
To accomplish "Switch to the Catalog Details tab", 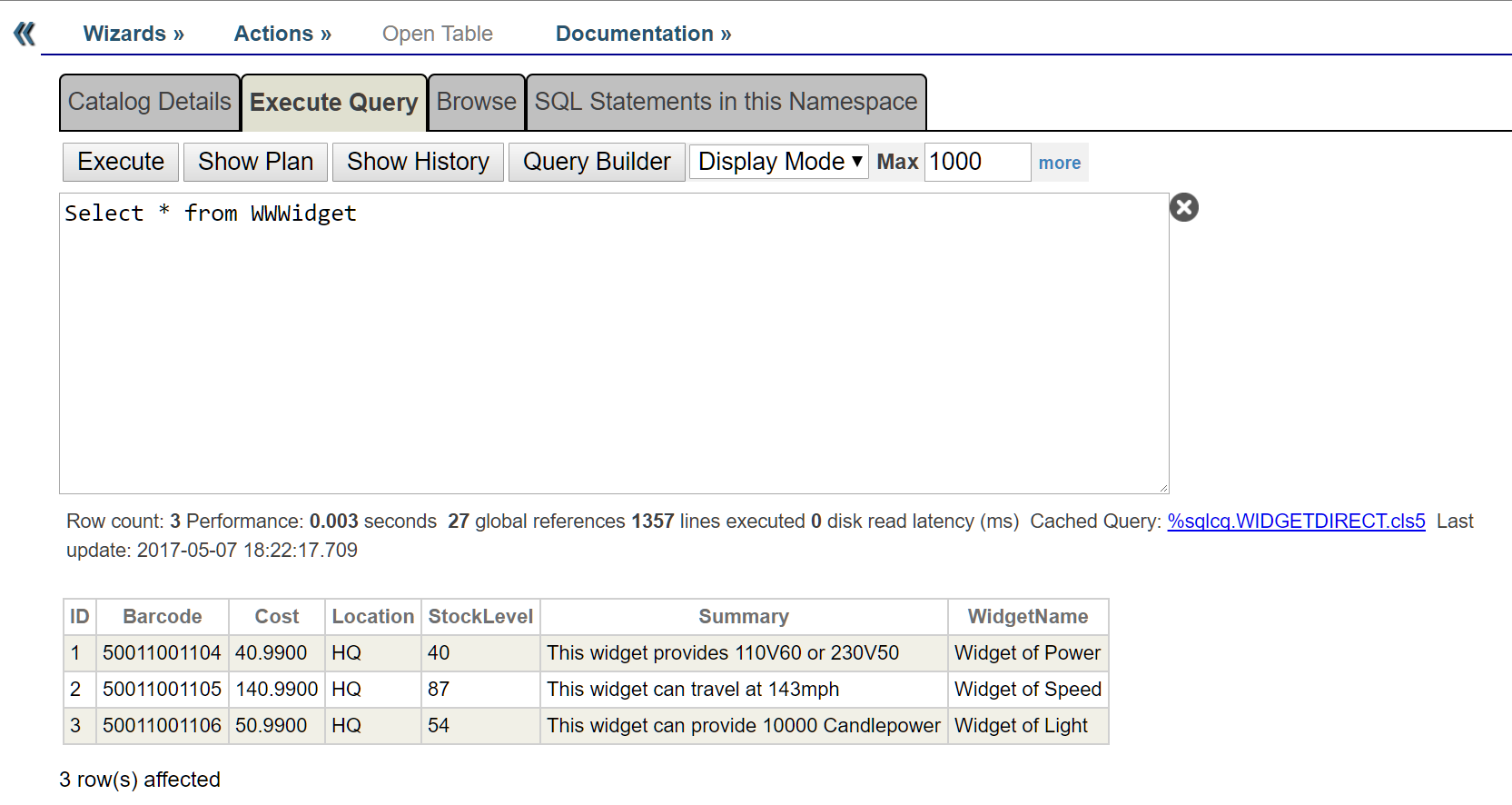I will pyautogui.click(x=150, y=102).
